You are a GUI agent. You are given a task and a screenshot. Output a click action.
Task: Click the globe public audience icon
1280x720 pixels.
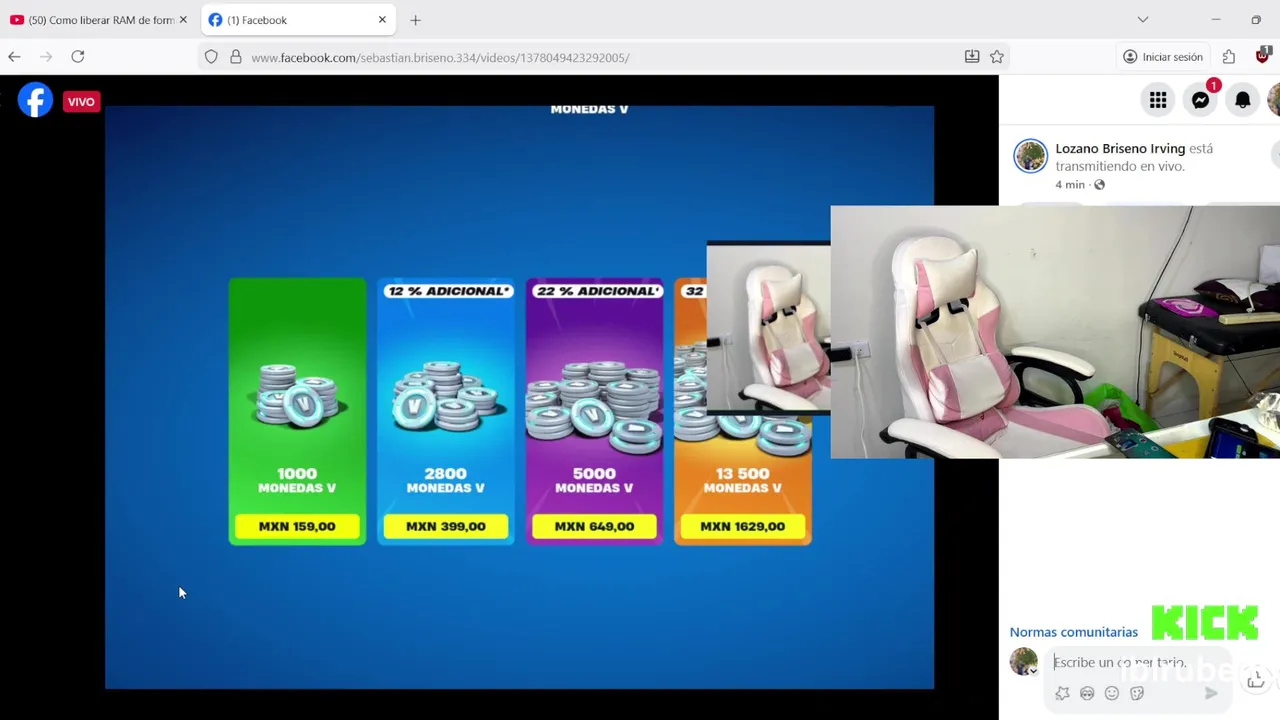point(1099,185)
